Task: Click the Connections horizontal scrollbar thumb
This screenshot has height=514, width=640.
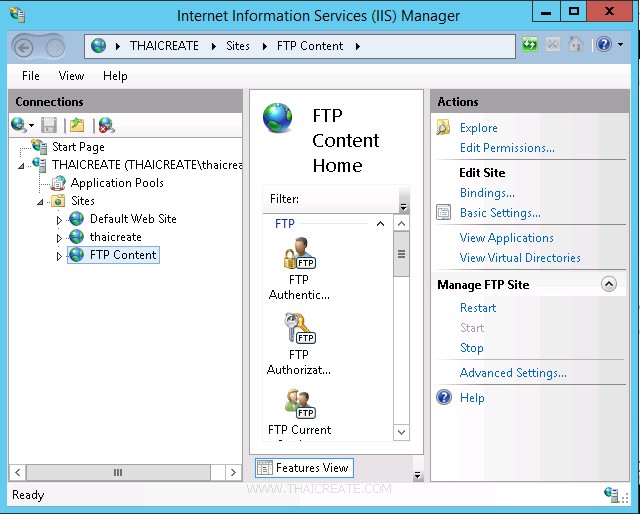Action: [x=118, y=472]
